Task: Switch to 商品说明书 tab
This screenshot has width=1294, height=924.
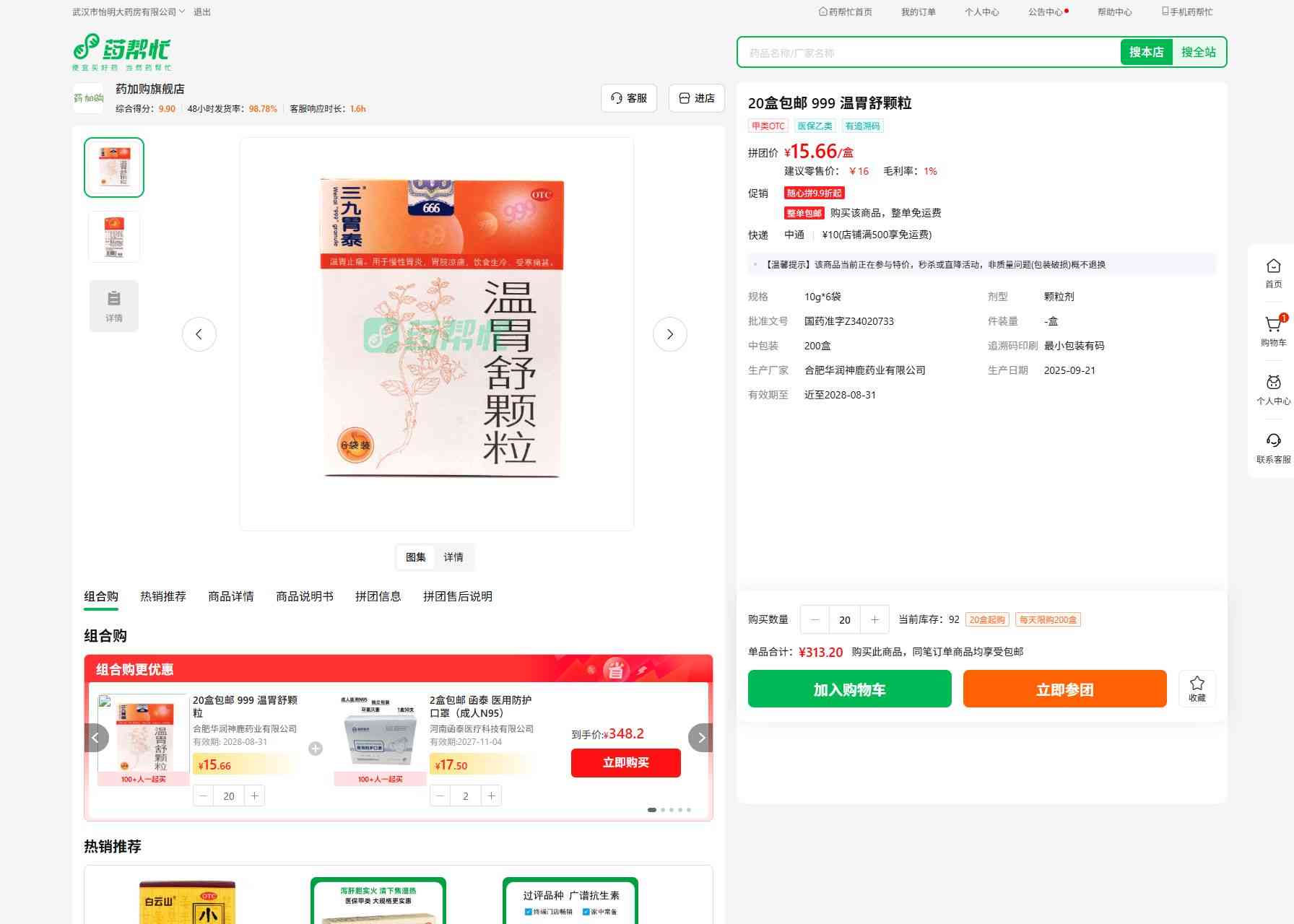Action: pyautogui.click(x=304, y=596)
